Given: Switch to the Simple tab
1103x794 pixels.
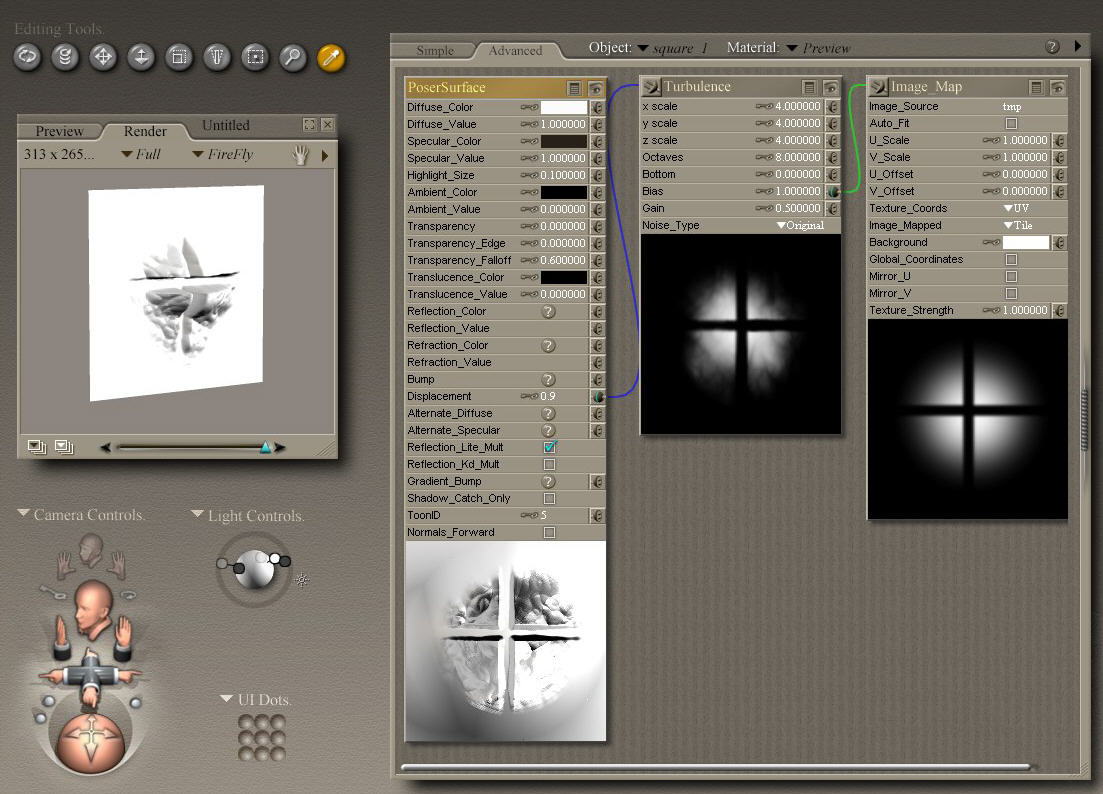Looking at the screenshot, I should point(435,50).
